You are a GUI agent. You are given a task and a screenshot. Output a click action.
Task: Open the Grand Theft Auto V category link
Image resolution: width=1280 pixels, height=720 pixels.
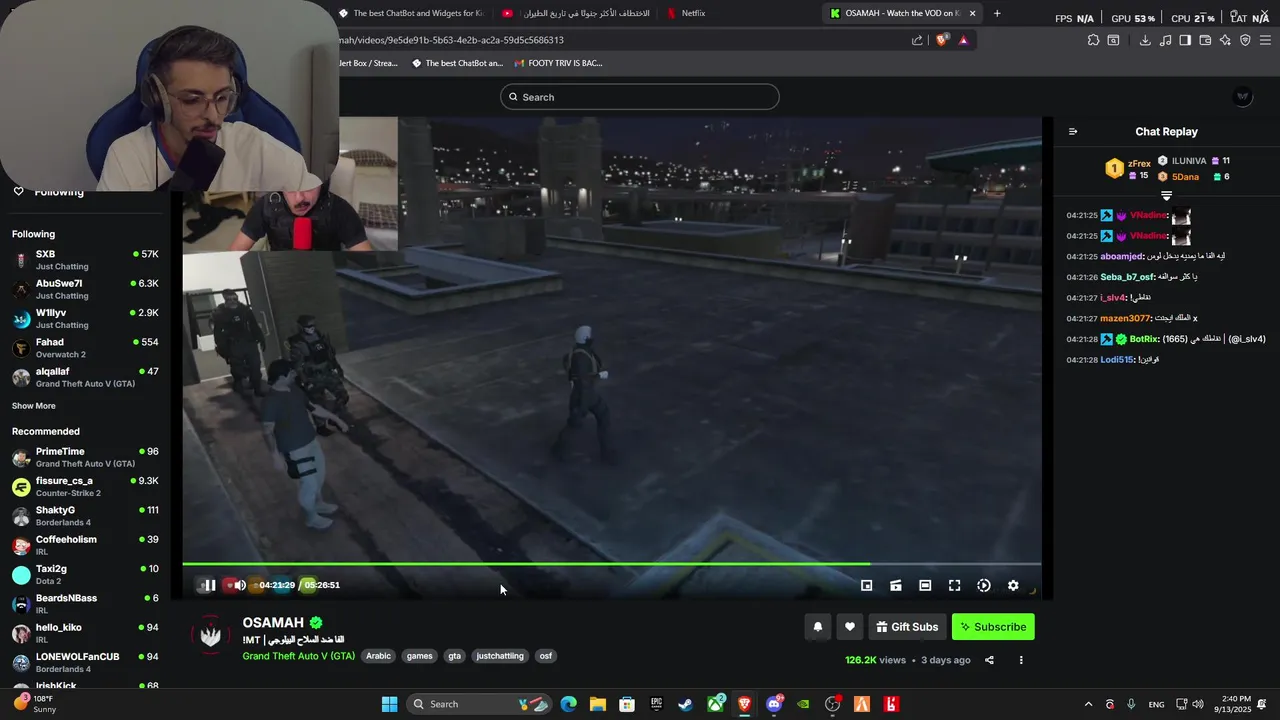coord(298,656)
